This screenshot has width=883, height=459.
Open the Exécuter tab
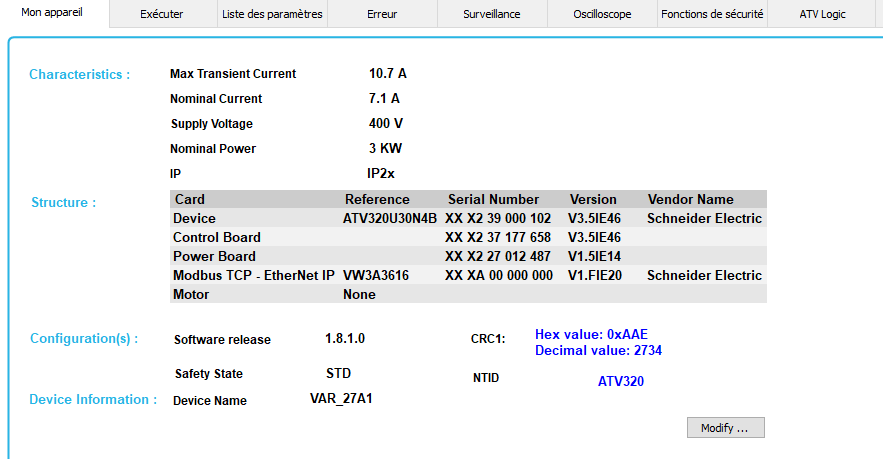click(161, 15)
